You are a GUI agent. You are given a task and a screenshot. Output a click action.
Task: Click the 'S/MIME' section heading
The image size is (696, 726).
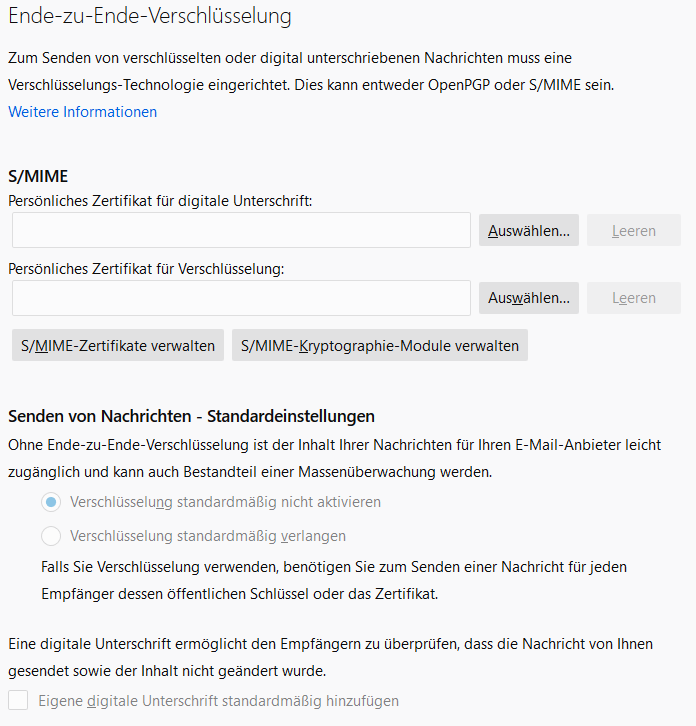tap(38, 176)
